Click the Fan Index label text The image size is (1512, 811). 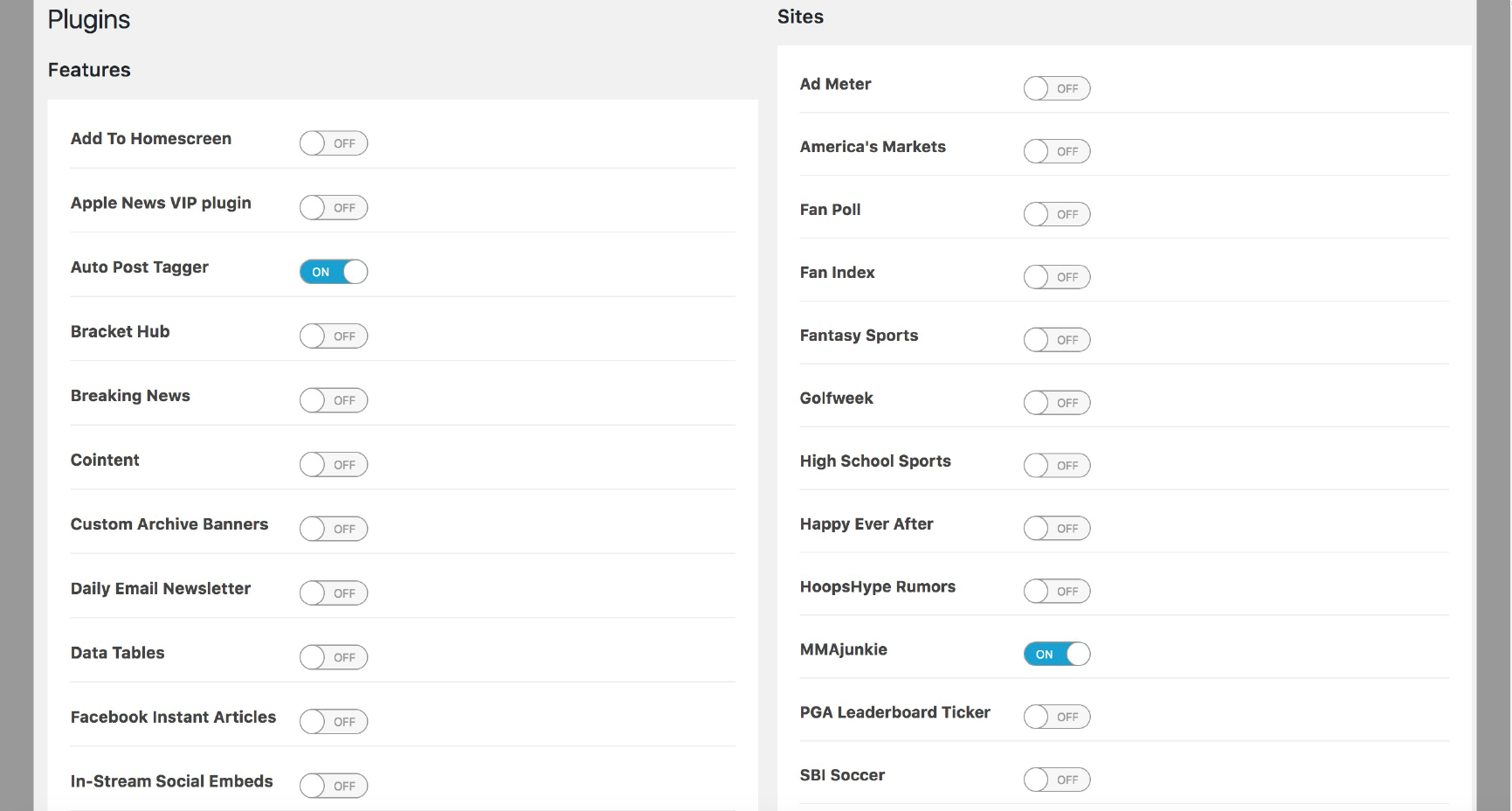838,273
